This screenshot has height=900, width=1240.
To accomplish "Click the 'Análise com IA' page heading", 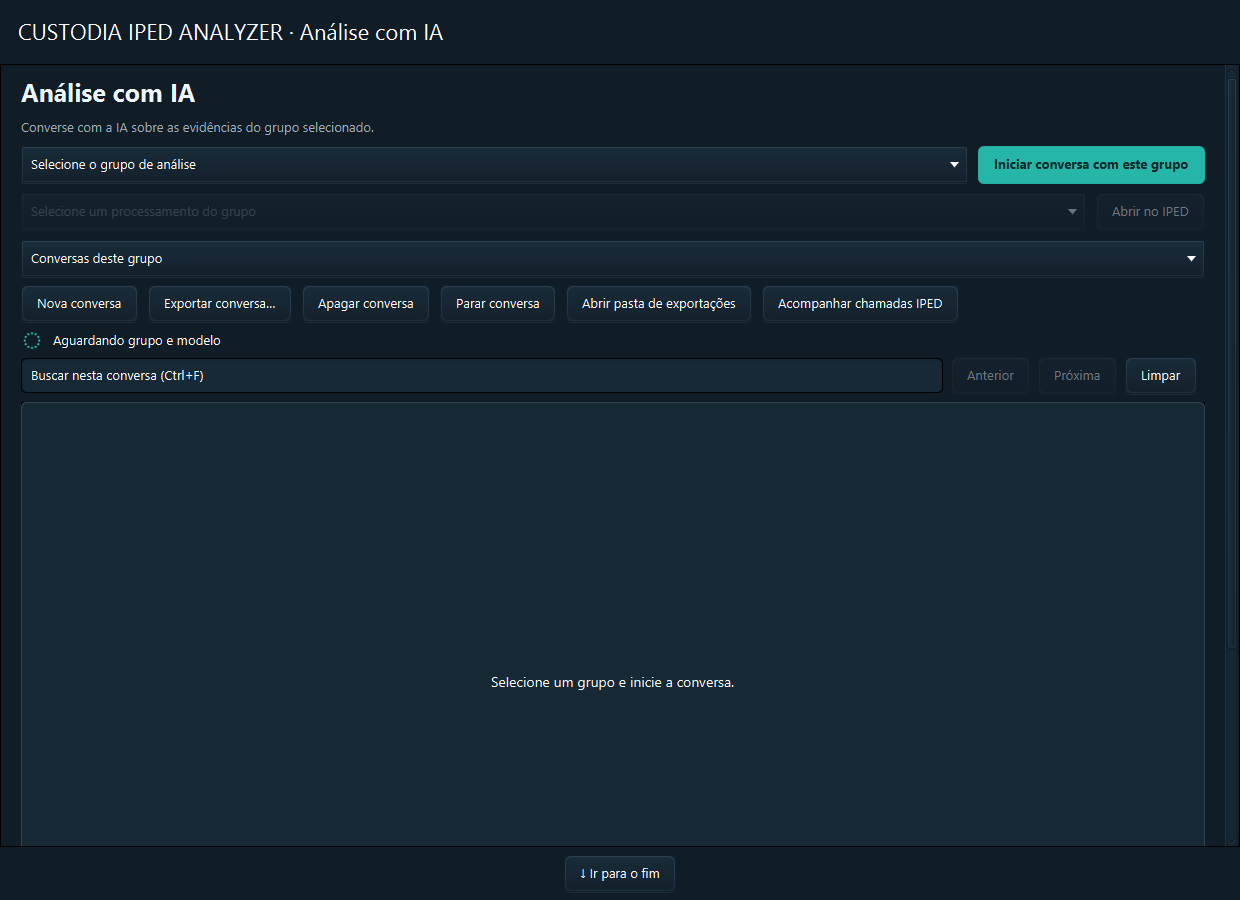I will pyautogui.click(x=108, y=94).
